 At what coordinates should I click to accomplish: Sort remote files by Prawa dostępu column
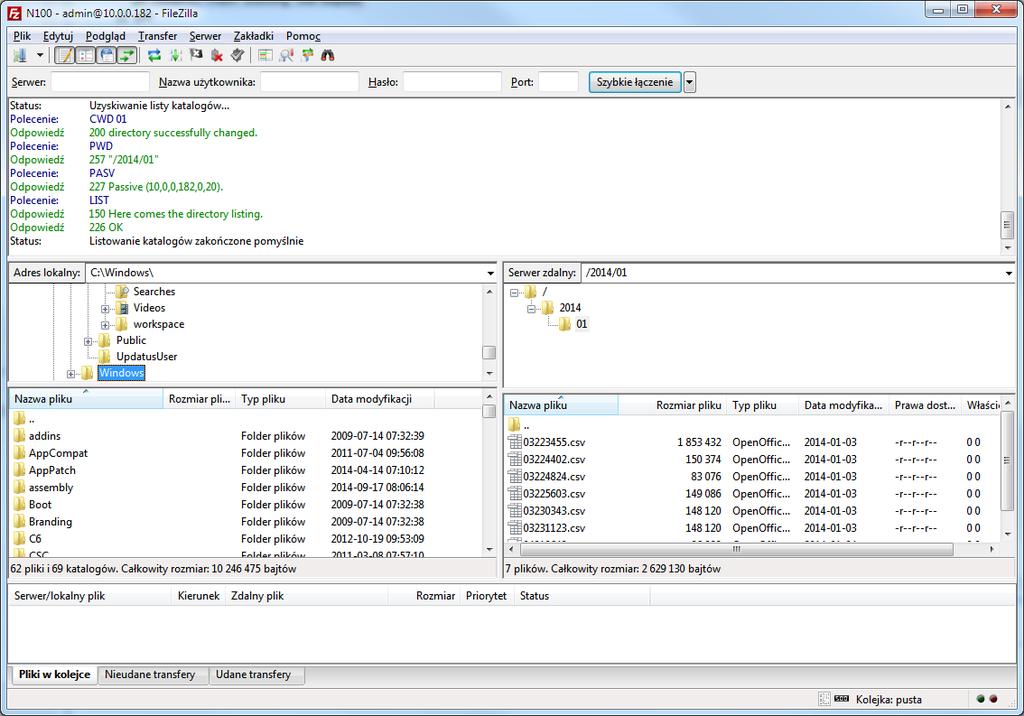pyautogui.click(x=925, y=405)
